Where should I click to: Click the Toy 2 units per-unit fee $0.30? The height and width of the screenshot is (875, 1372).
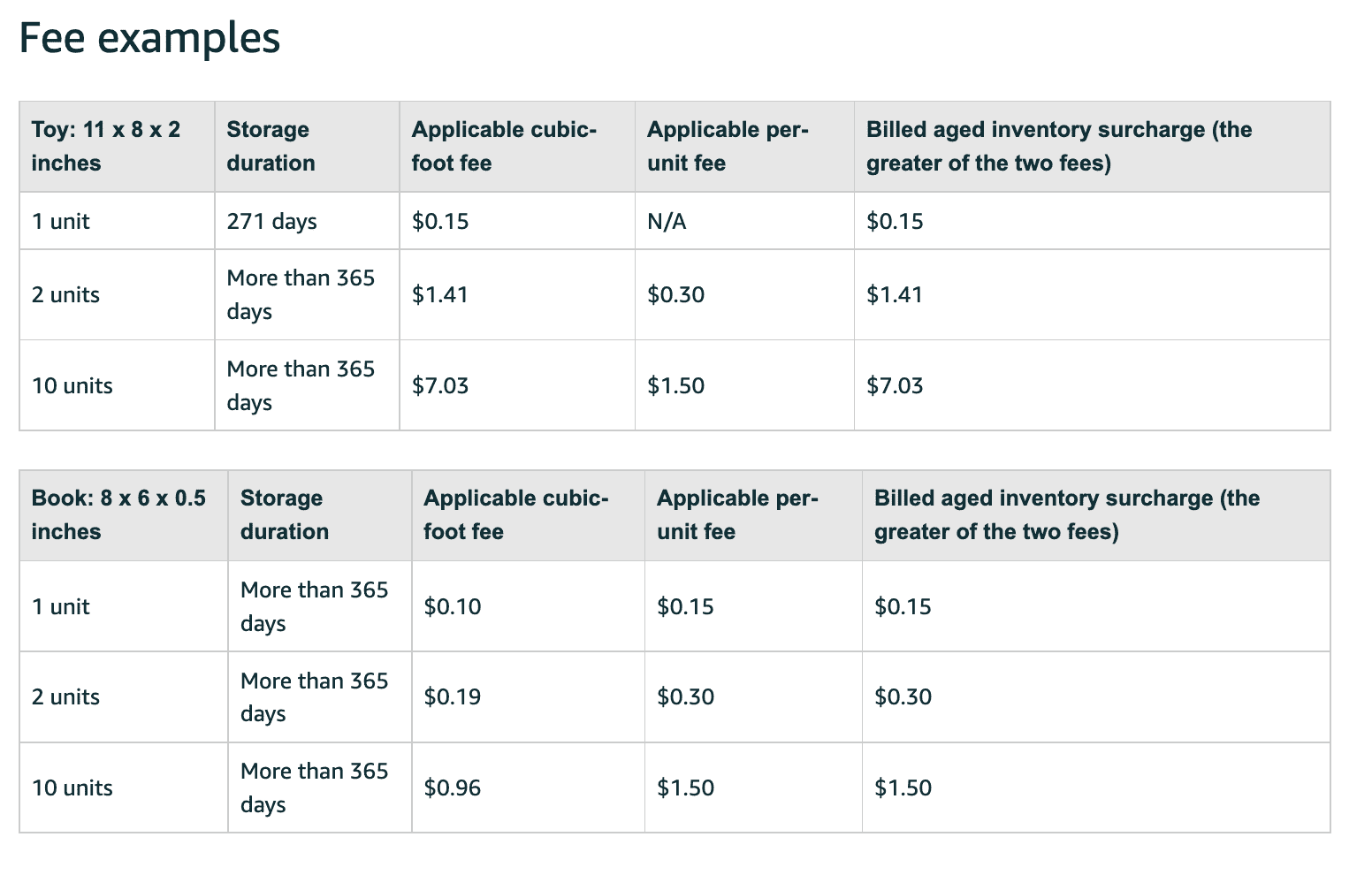point(676,294)
